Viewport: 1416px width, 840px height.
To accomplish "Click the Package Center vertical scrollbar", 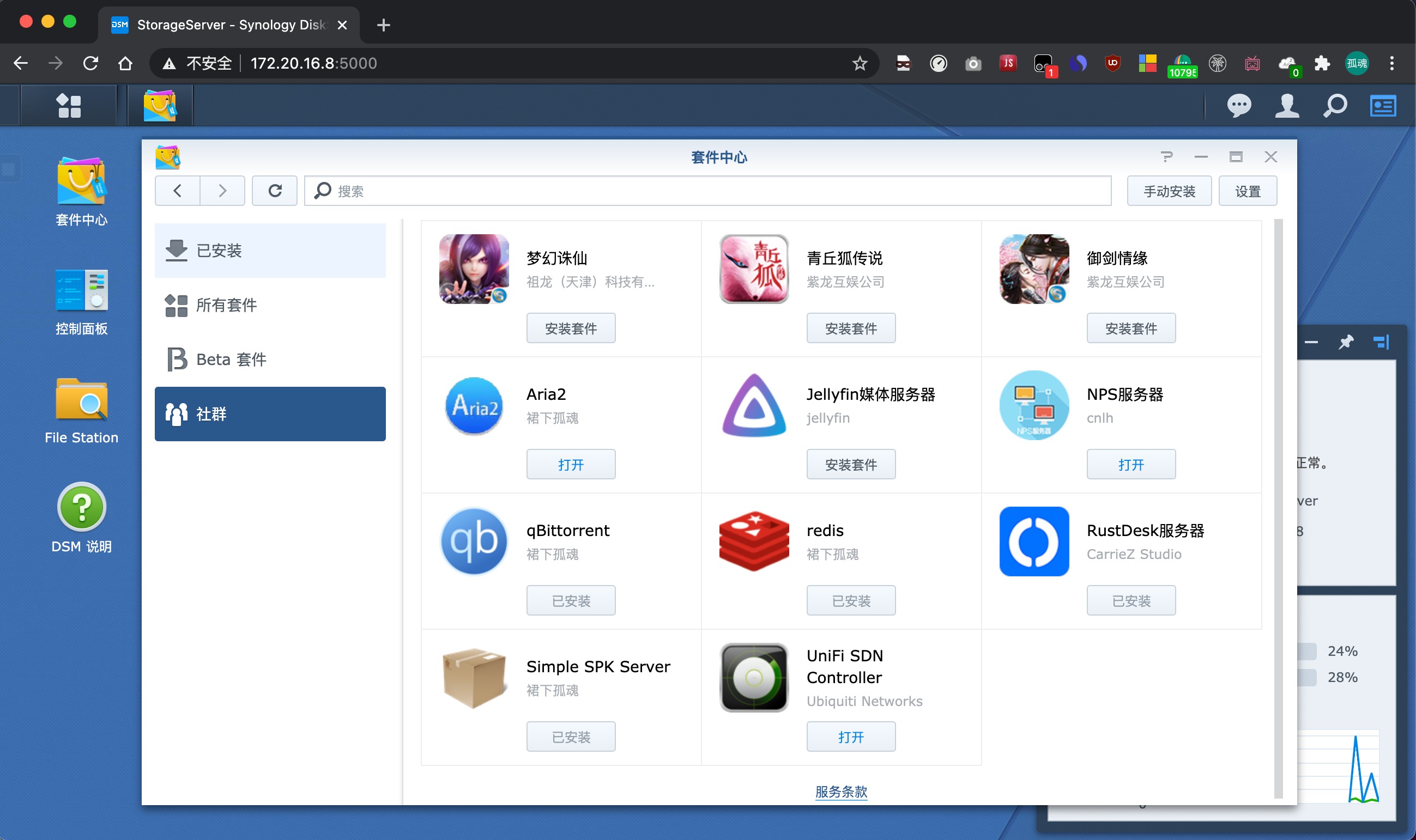I will point(1278,508).
